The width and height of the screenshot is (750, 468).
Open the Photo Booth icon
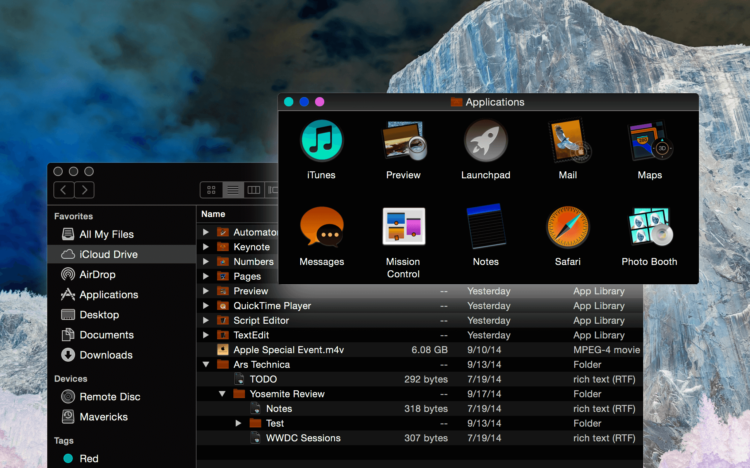[650, 226]
